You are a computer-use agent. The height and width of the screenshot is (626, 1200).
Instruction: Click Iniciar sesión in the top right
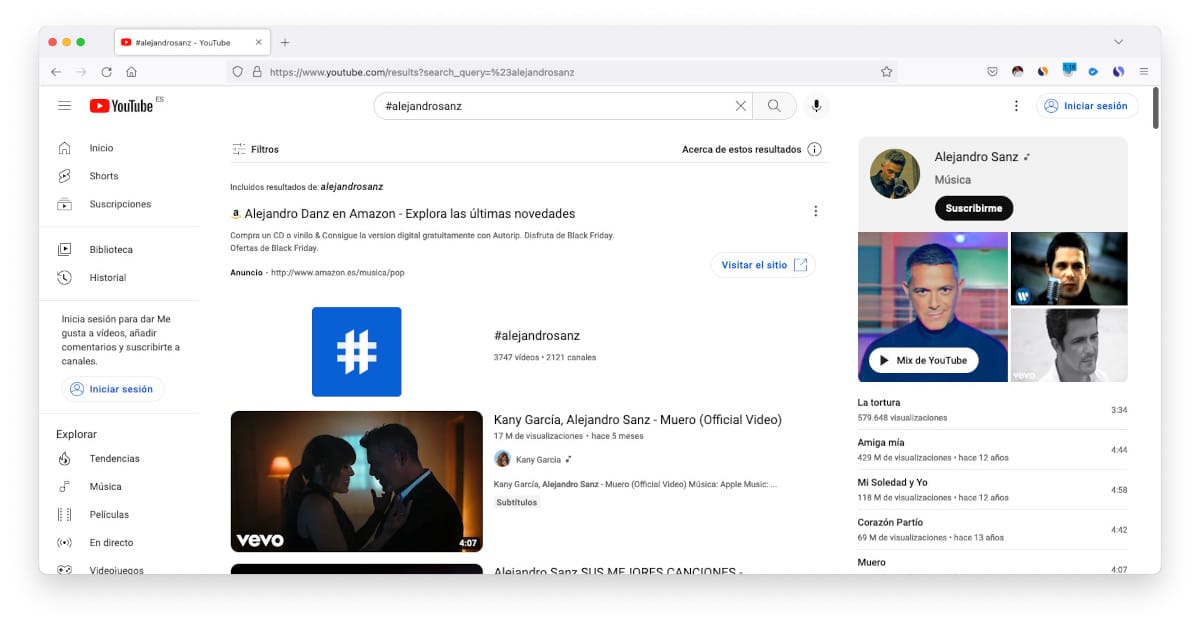pos(1087,106)
